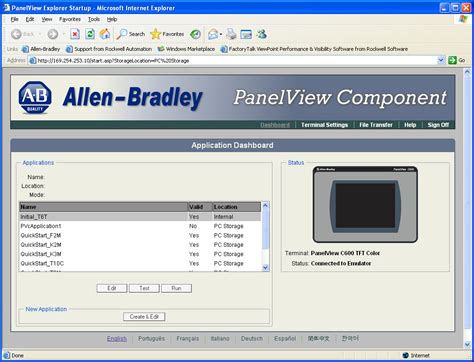This screenshot has width=474, height=362.
Task: Click the applications list scroll up arrow
Action: pos(265,206)
